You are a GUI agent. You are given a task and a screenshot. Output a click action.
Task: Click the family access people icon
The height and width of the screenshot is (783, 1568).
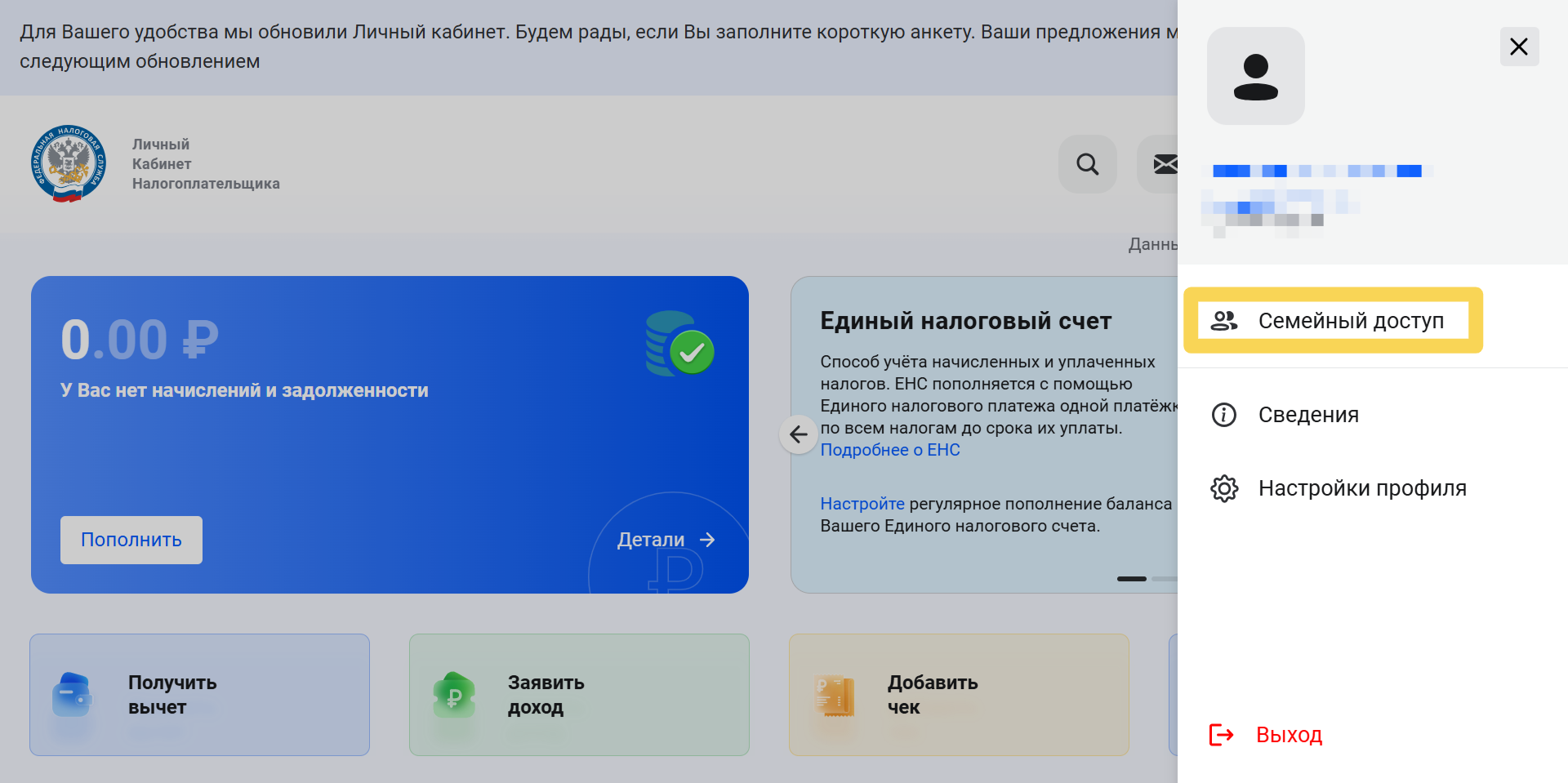[x=1224, y=321]
